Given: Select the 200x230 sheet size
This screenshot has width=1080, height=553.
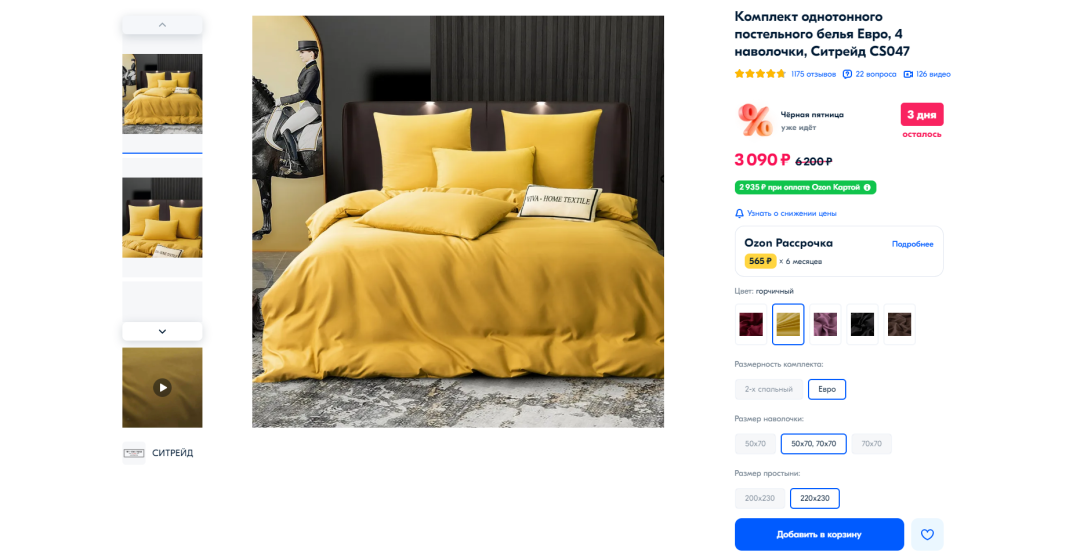Looking at the screenshot, I should [x=760, y=498].
